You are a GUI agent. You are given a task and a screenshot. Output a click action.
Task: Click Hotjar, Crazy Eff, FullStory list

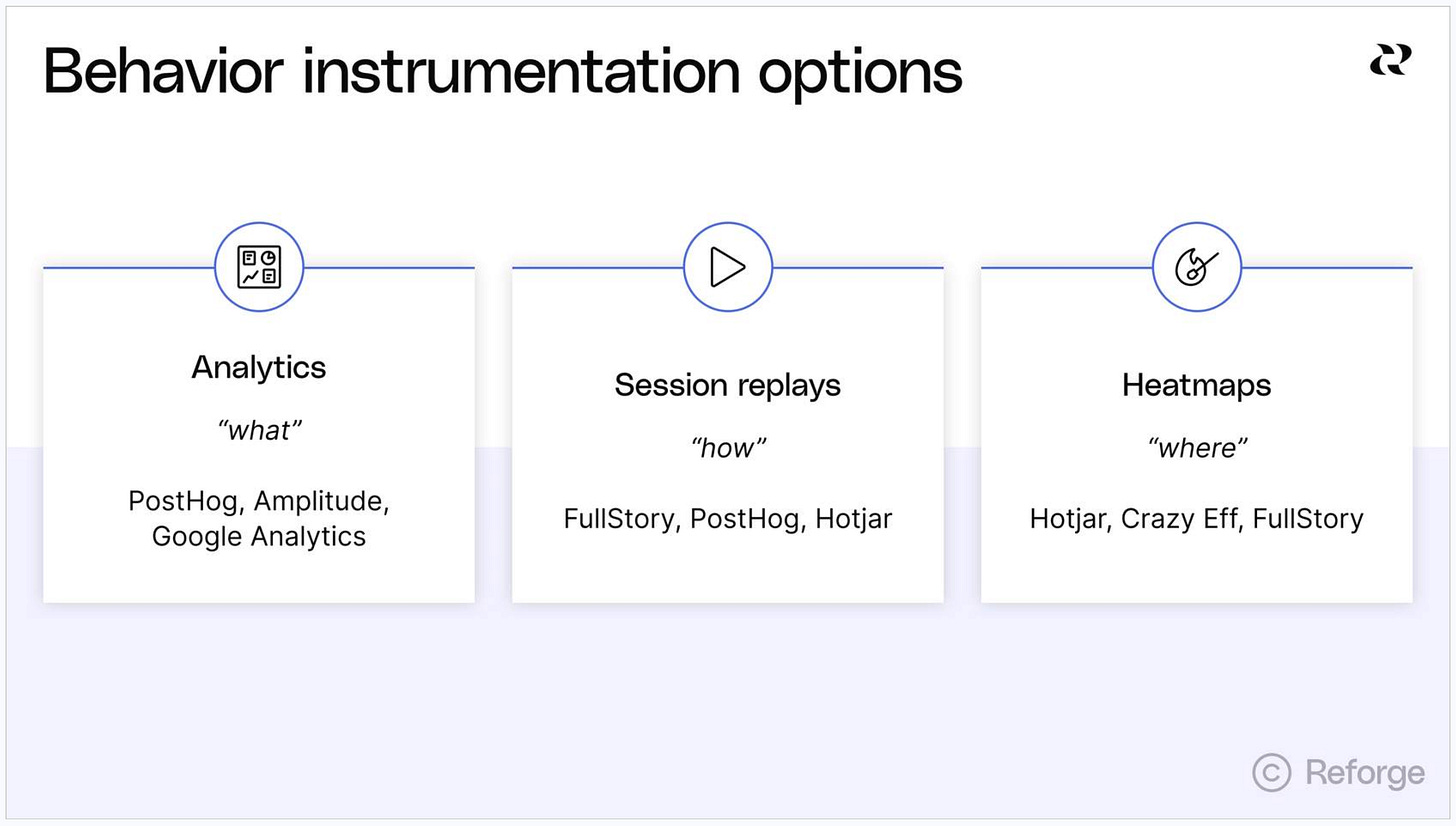[x=1196, y=519]
